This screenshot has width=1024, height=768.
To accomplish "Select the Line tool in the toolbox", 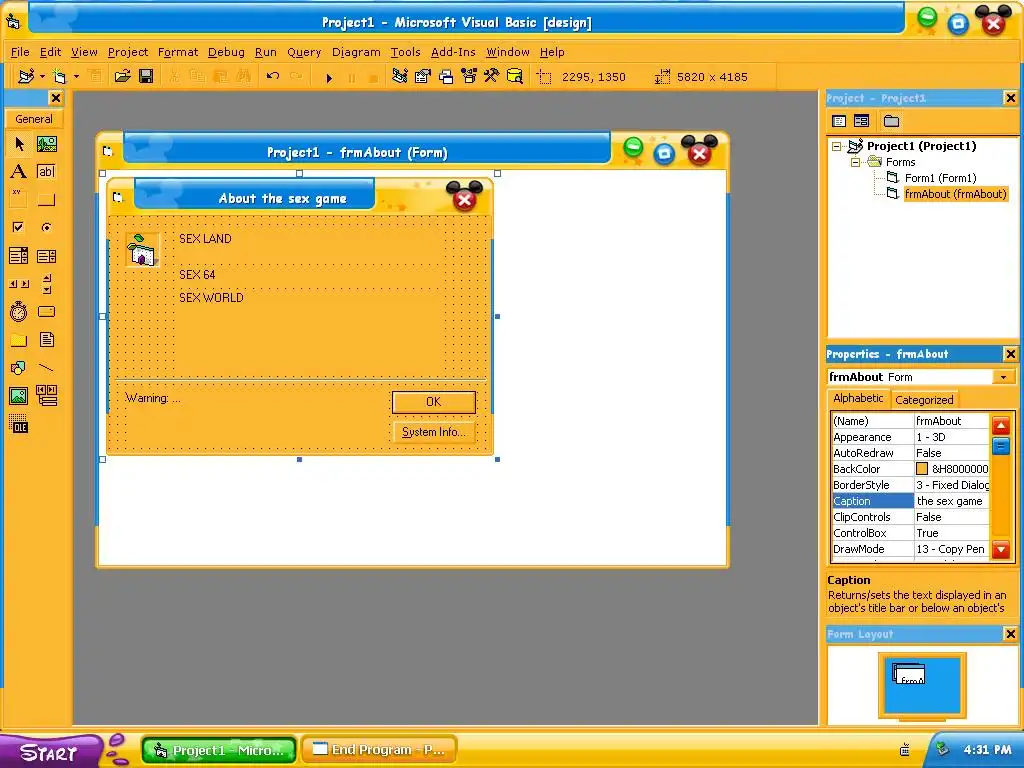I will pyautogui.click(x=46, y=368).
